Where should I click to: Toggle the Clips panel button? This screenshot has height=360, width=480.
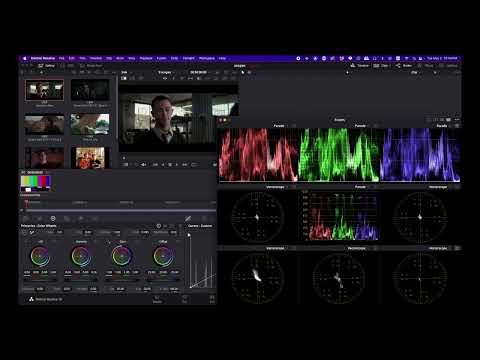[381, 66]
